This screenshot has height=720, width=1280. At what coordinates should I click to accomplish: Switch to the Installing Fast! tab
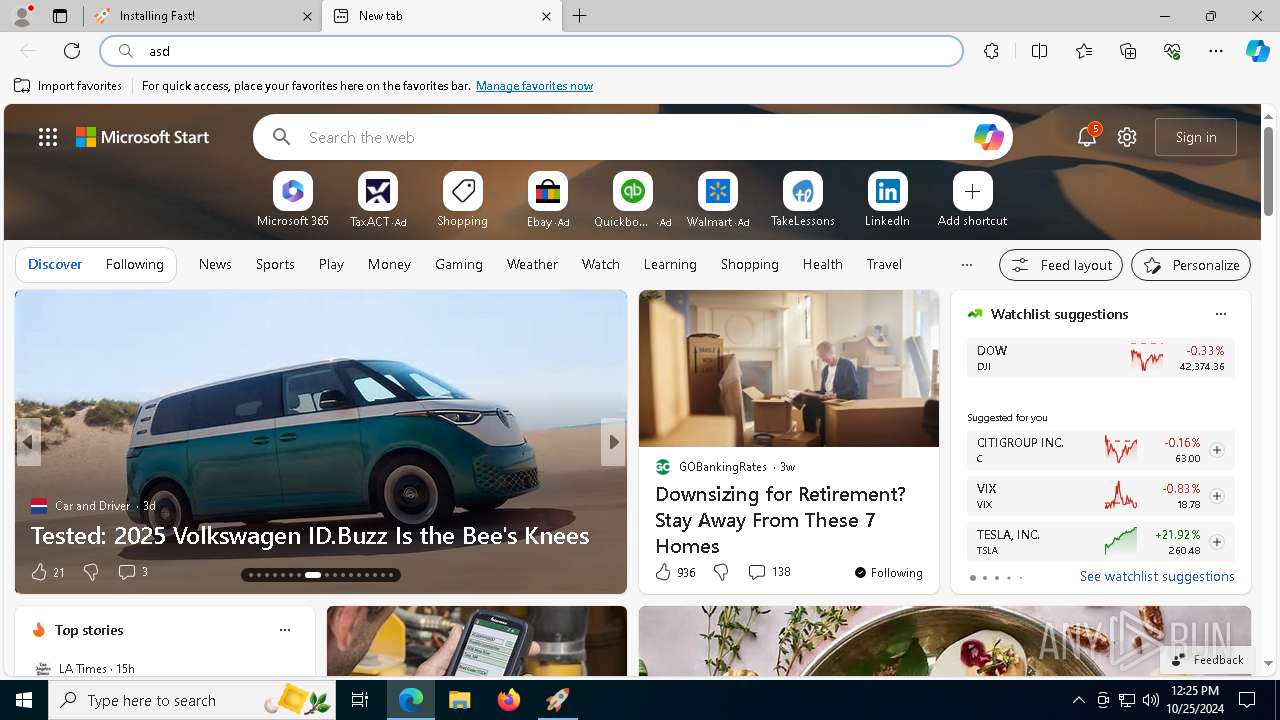[x=204, y=16]
